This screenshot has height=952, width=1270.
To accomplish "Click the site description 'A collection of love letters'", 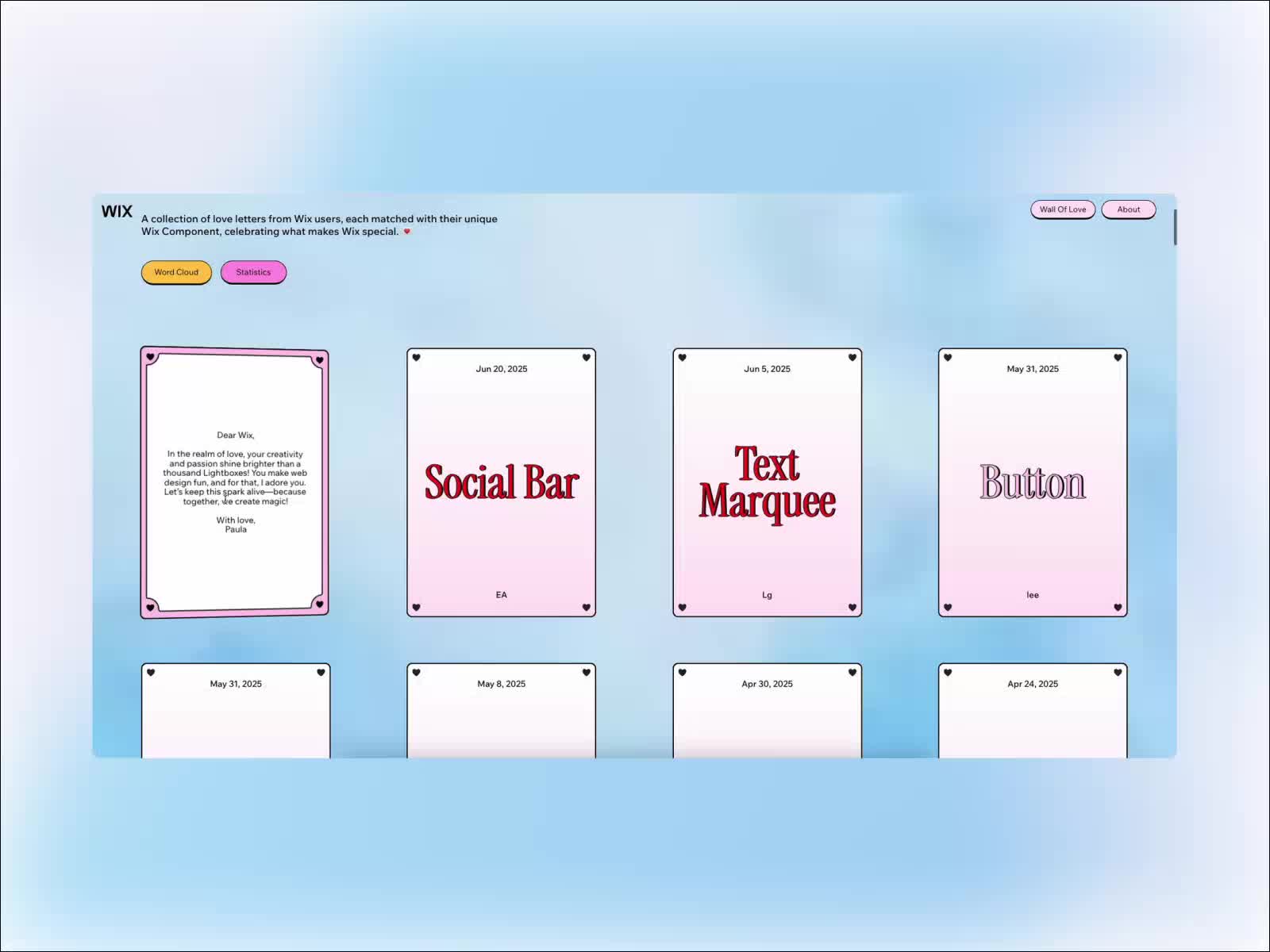I will [x=319, y=225].
